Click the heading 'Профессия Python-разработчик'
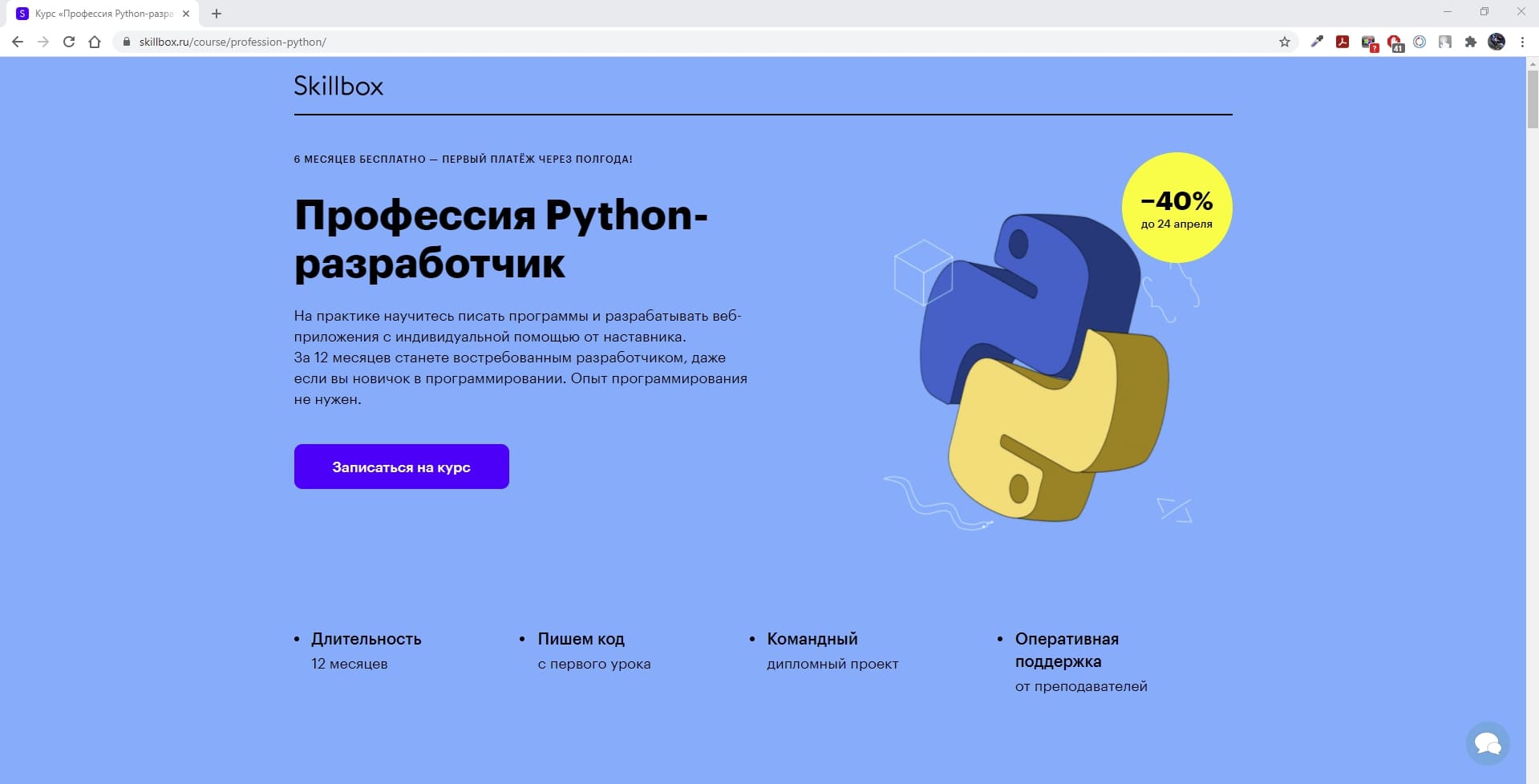 tap(501, 239)
